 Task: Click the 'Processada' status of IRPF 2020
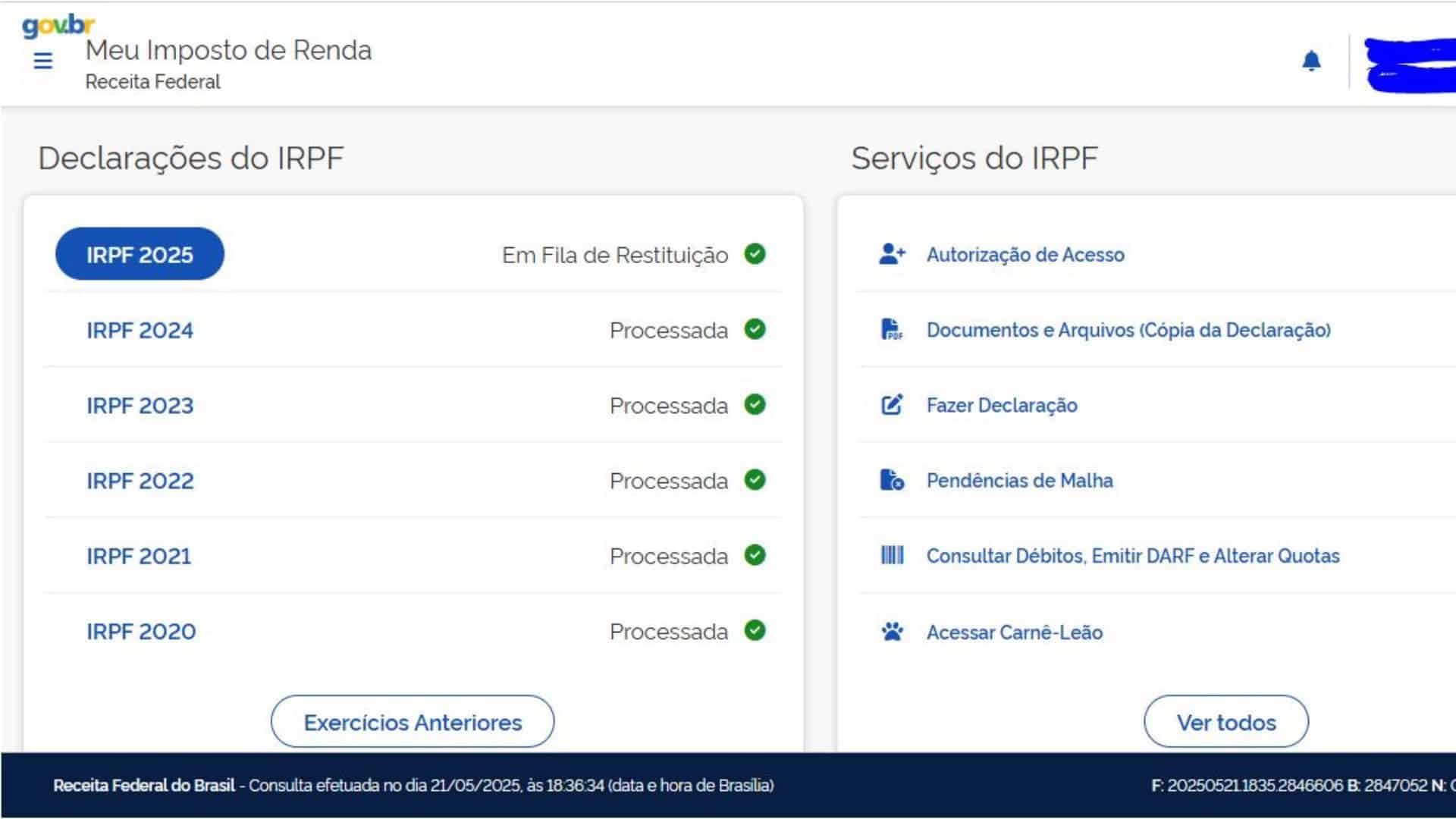point(669,632)
